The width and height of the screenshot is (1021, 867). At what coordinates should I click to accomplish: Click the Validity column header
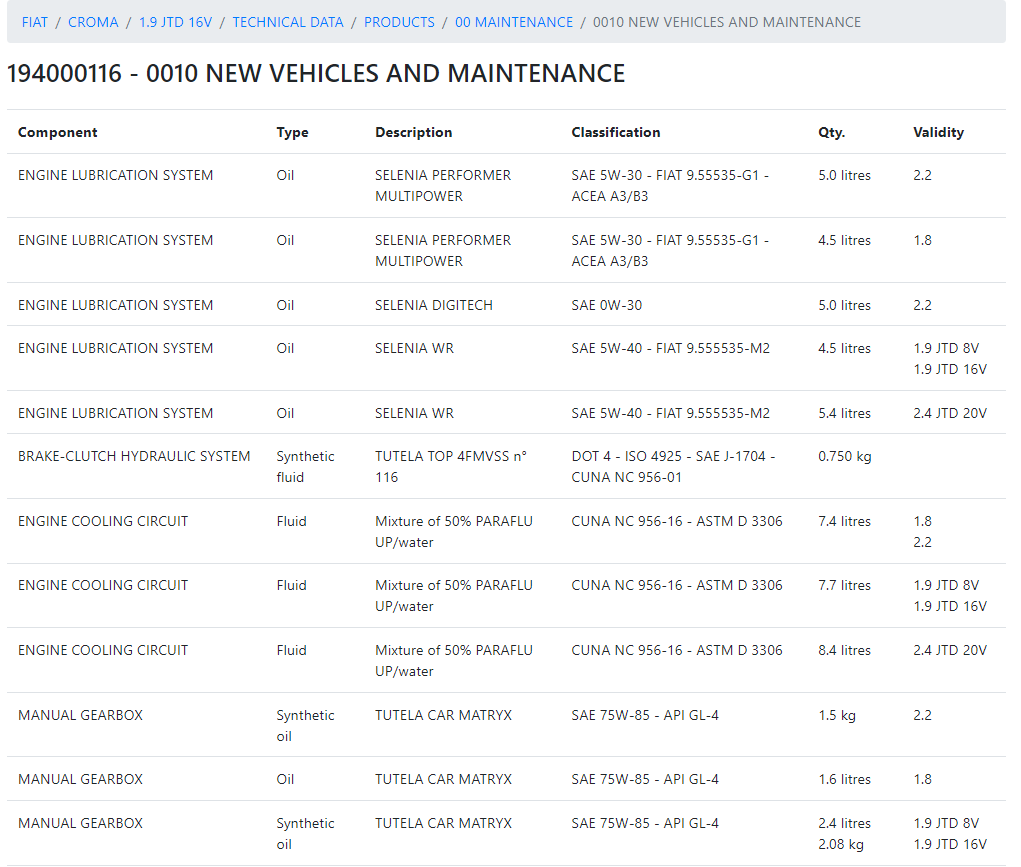click(x=938, y=132)
